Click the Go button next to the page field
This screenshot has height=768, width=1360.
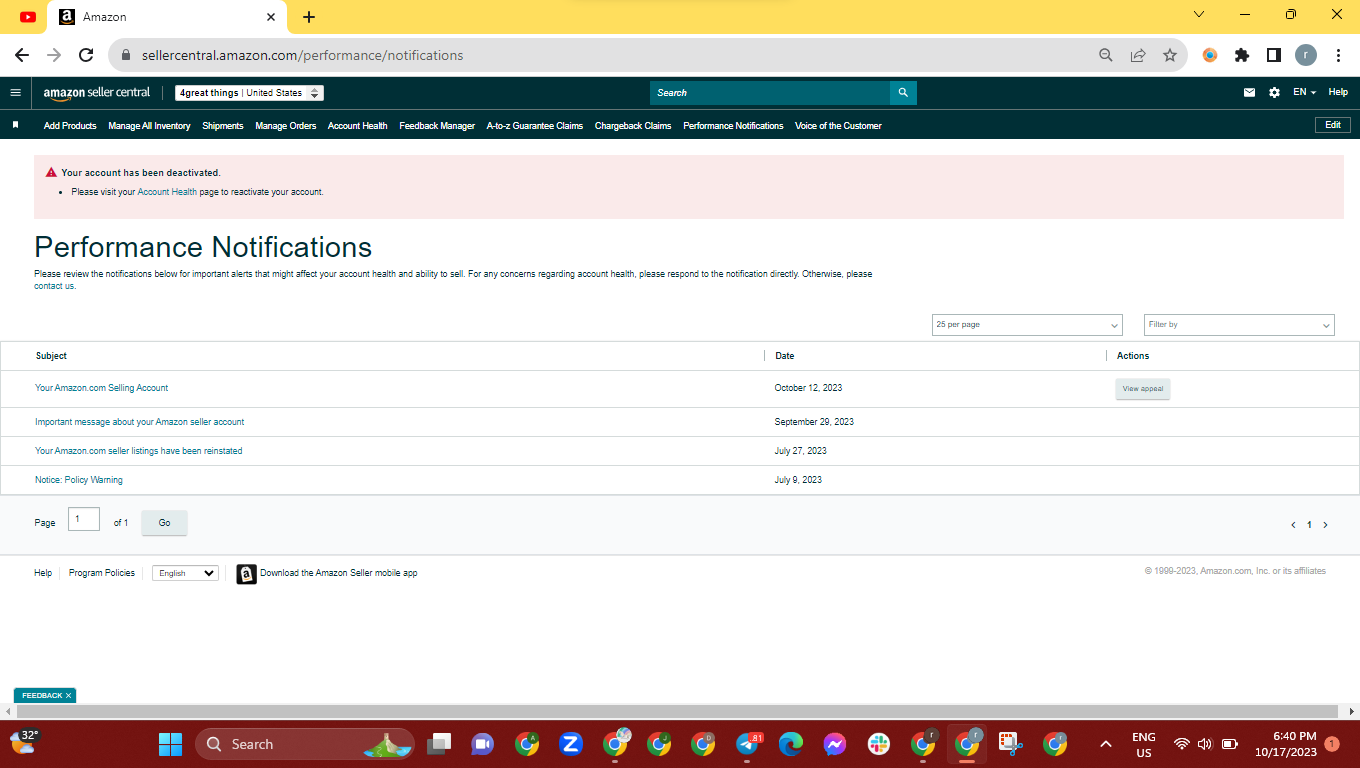pos(164,523)
